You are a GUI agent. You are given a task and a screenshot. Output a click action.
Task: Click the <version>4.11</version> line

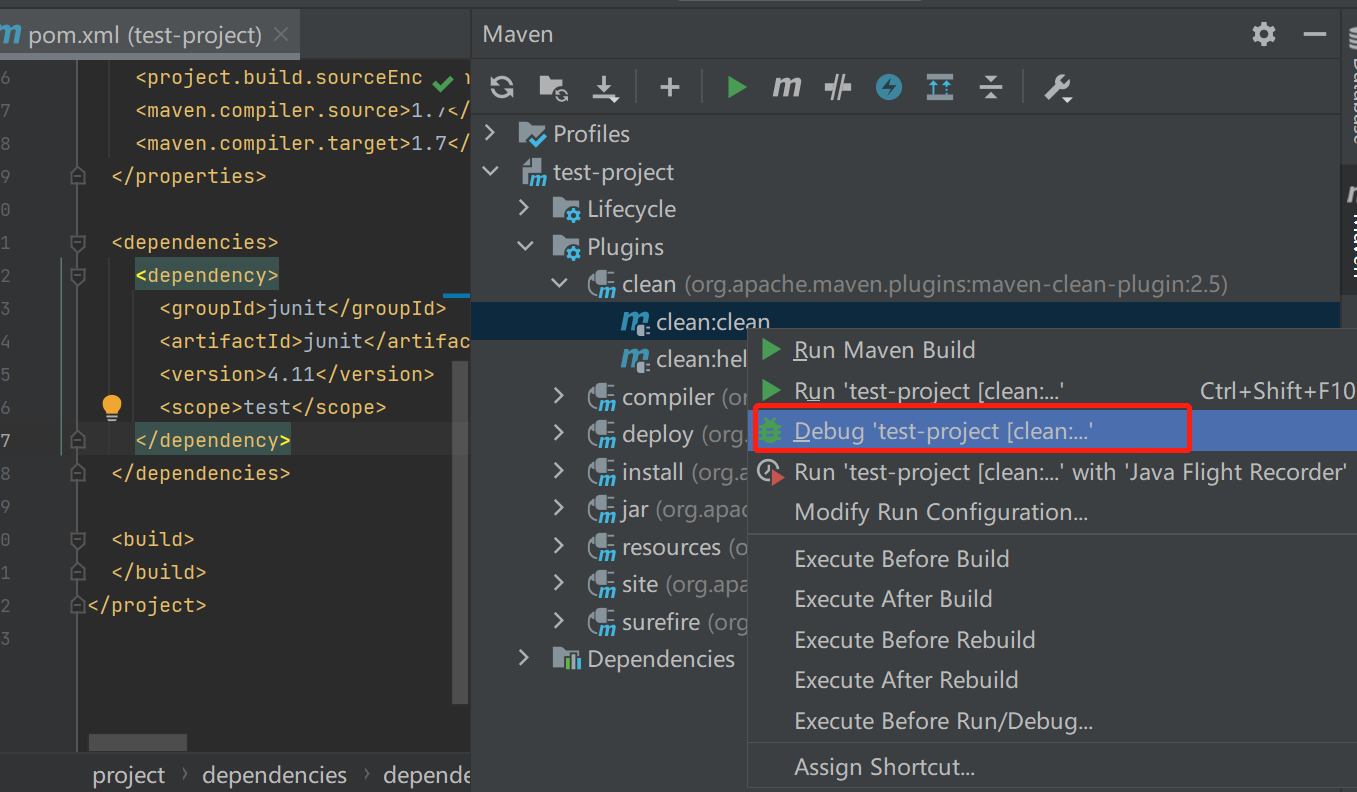click(x=297, y=374)
